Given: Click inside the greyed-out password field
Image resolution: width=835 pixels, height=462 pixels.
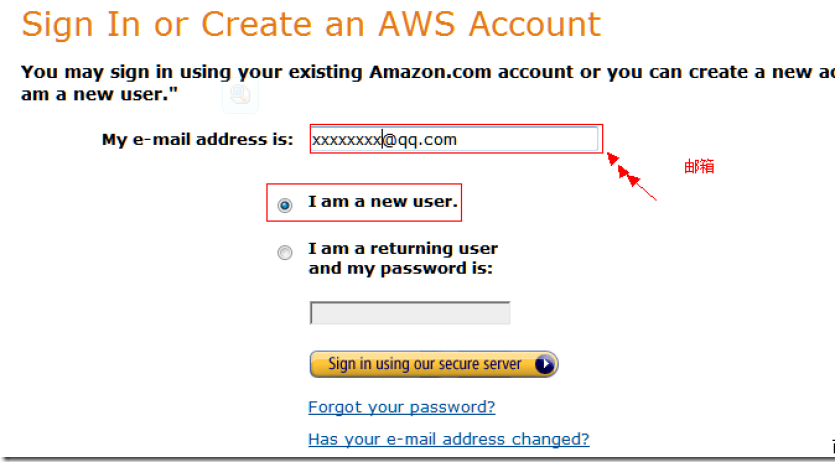Looking at the screenshot, I should click(410, 313).
